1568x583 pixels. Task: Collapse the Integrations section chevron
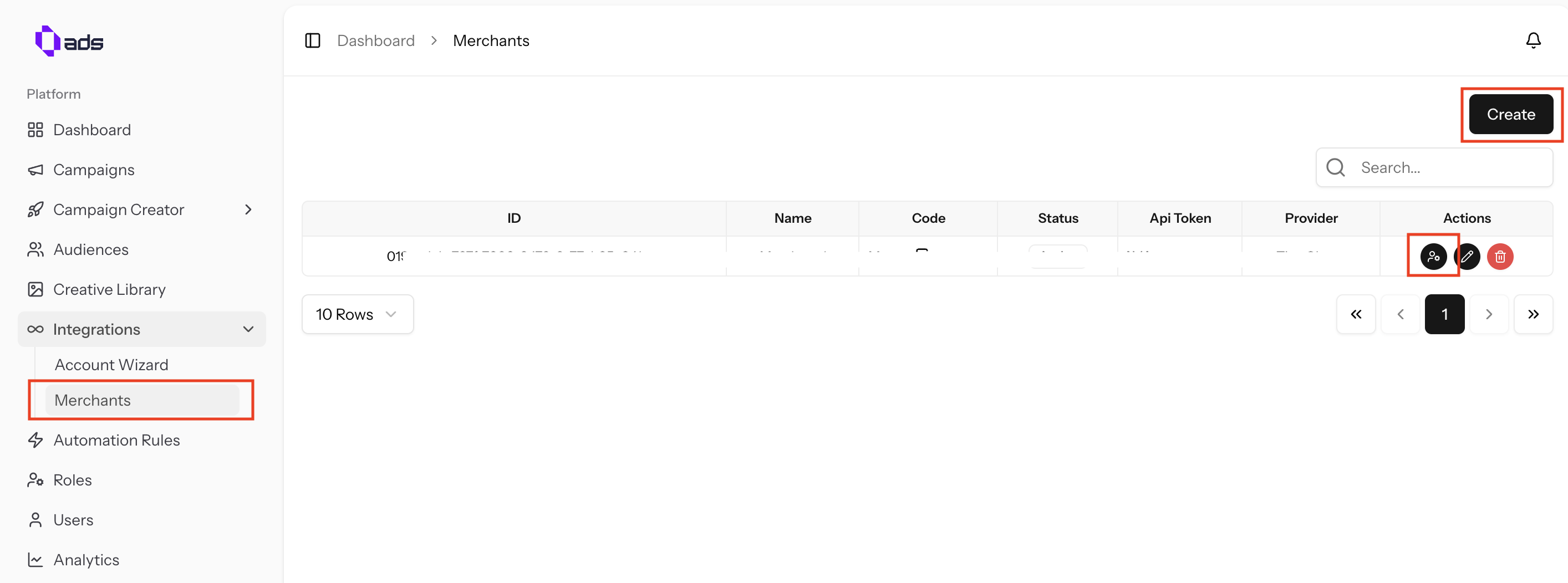248,329
